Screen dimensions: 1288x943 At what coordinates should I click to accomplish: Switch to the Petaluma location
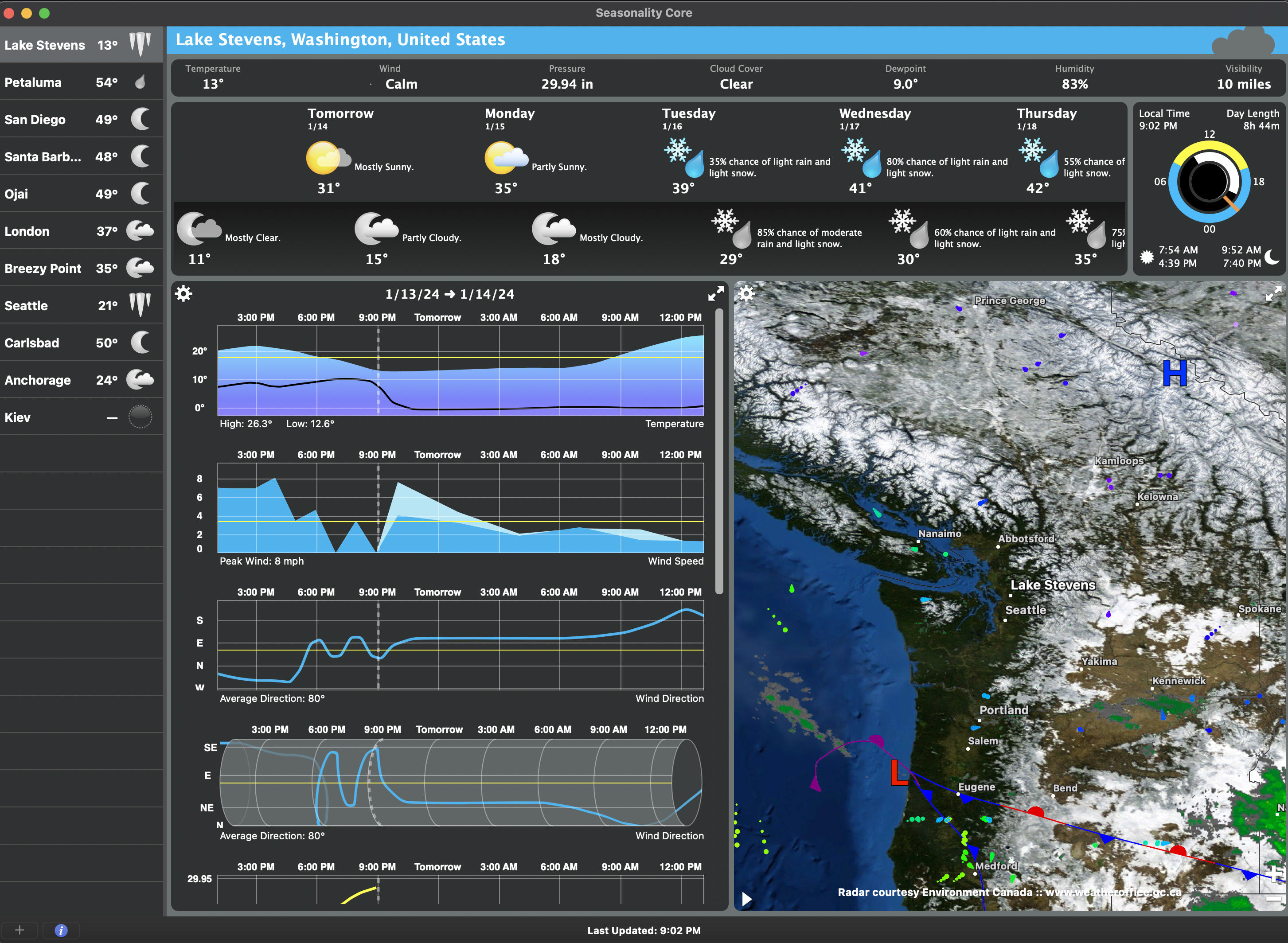80,82
